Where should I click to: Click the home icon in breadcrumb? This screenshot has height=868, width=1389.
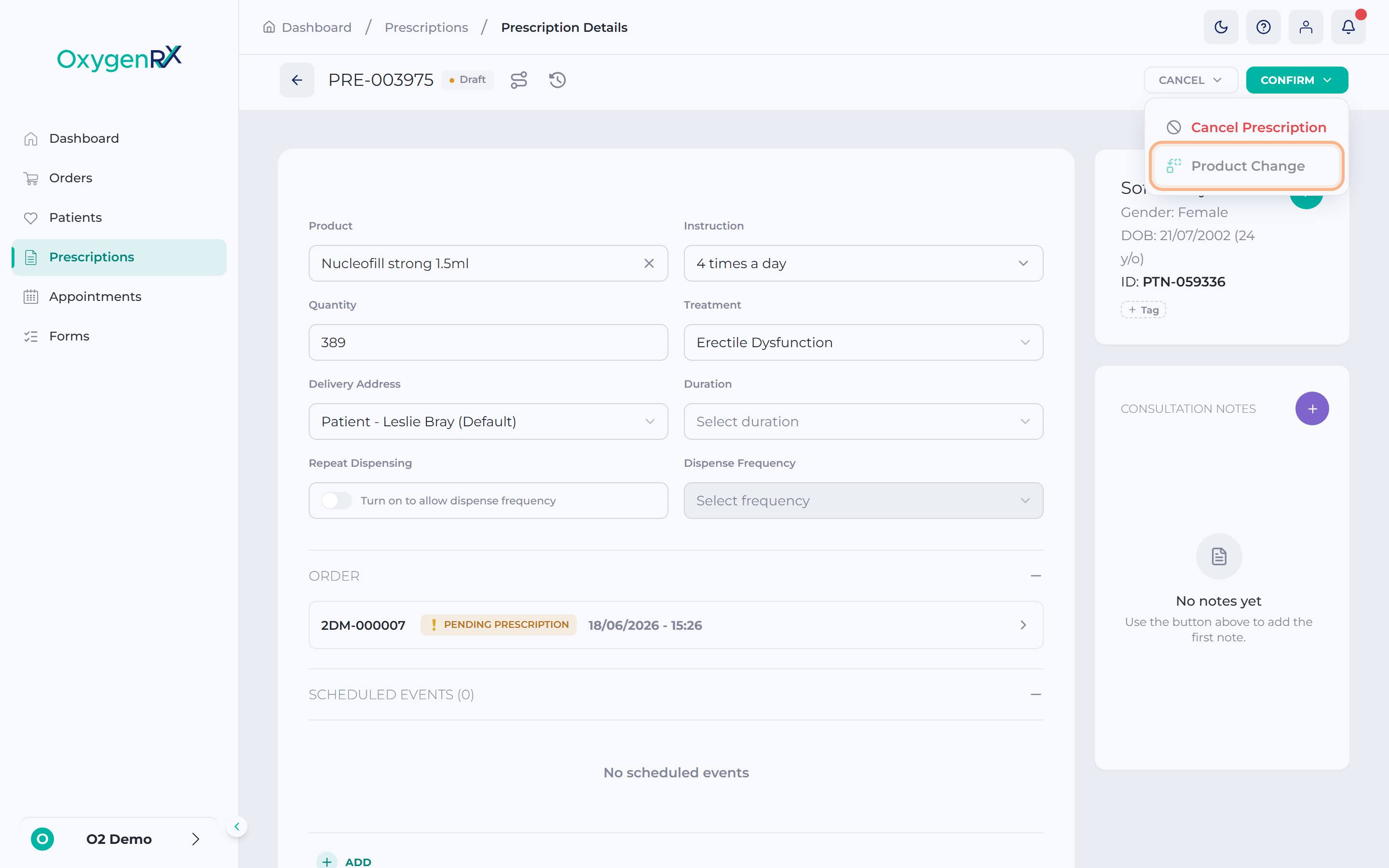[x=269, y=27]
